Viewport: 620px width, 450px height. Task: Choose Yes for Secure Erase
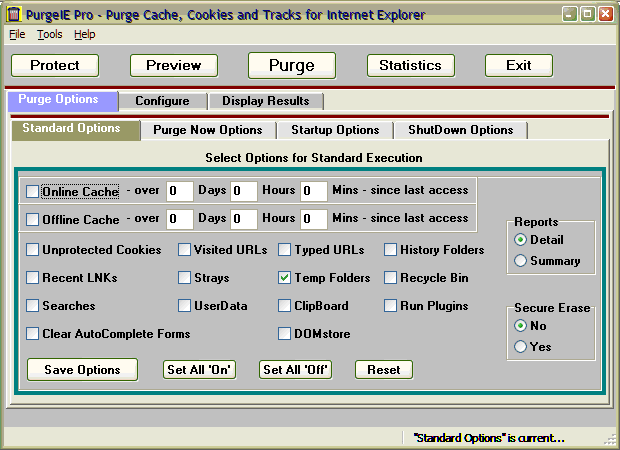520,347
